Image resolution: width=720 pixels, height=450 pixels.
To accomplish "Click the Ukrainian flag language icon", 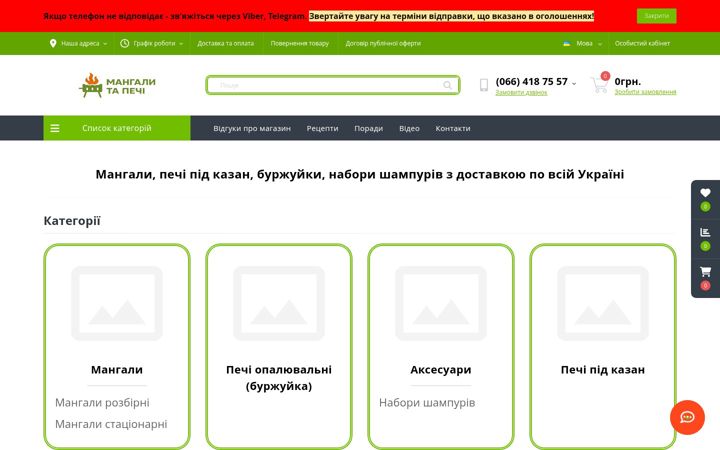I will (x=567, y=44).
